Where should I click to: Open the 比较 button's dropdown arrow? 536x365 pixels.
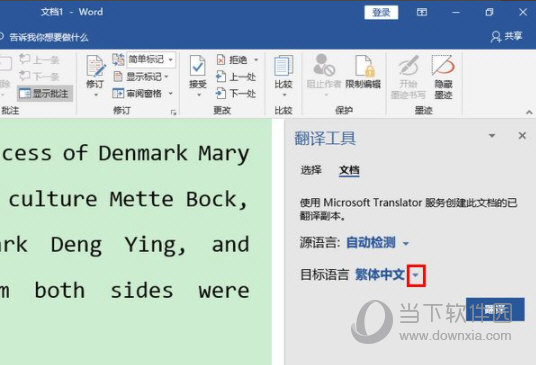pyautogui.click(x=284, y=95)
